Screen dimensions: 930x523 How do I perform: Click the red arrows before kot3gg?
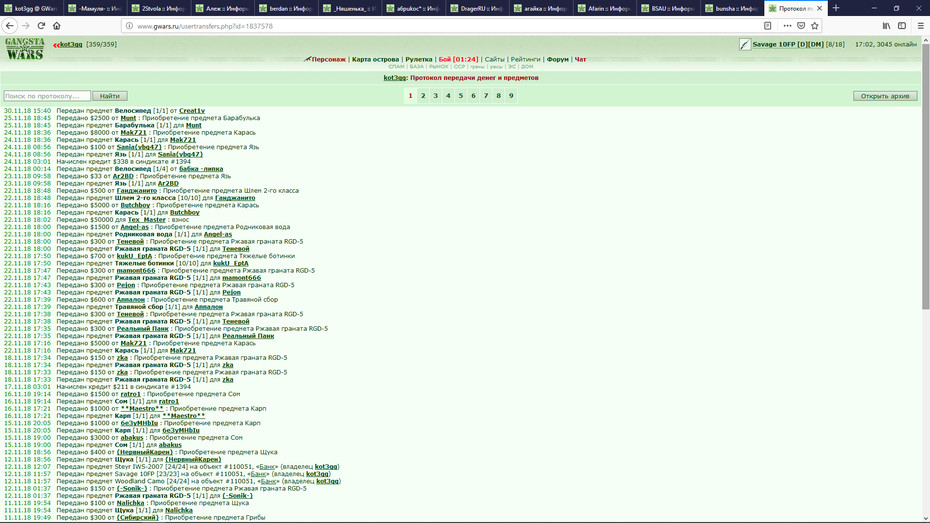pyautogui.click(x=56, y=45)
